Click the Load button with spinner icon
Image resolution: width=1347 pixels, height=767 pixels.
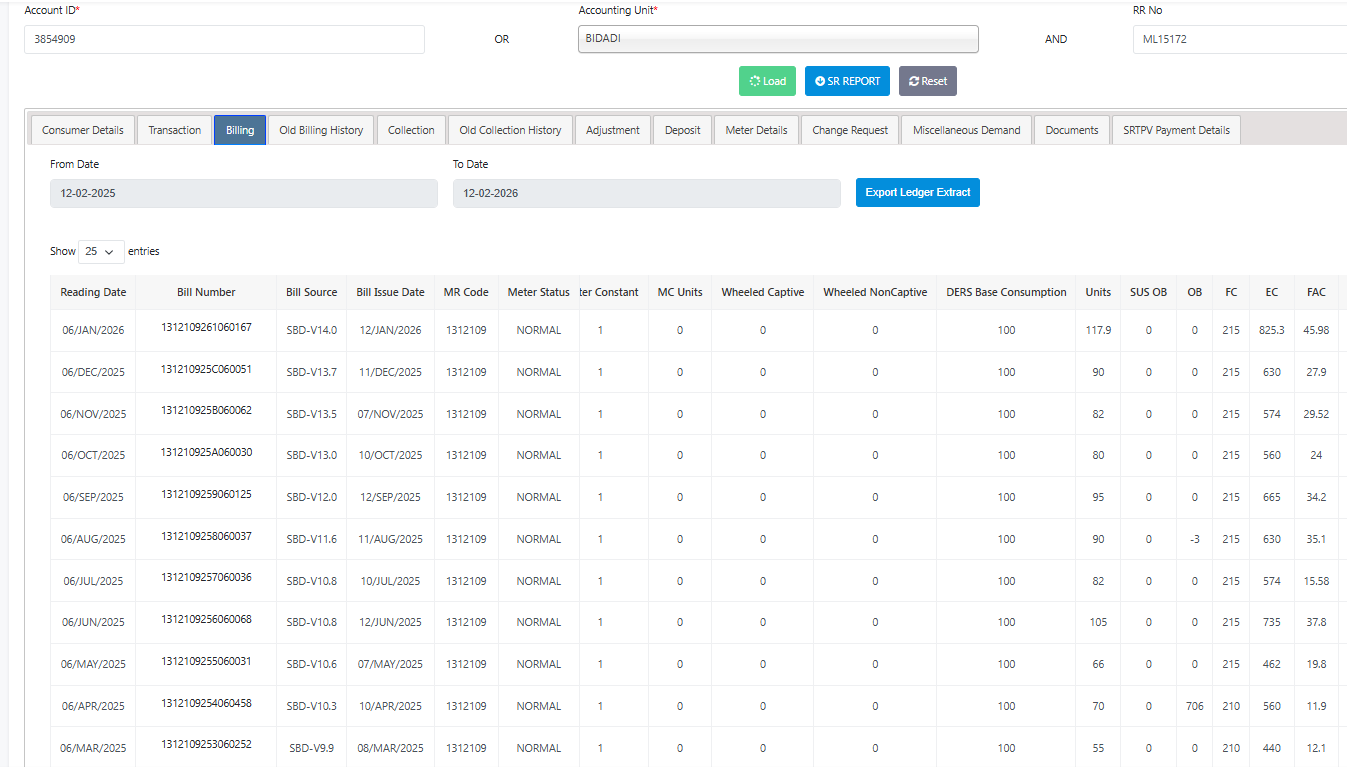[767, 81]
